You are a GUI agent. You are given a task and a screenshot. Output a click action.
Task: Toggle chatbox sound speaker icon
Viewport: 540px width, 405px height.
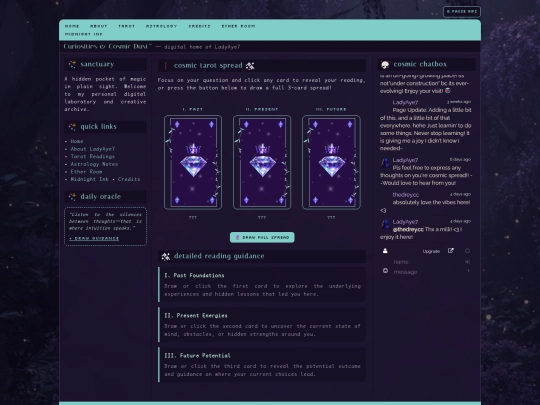pos(467,262)
